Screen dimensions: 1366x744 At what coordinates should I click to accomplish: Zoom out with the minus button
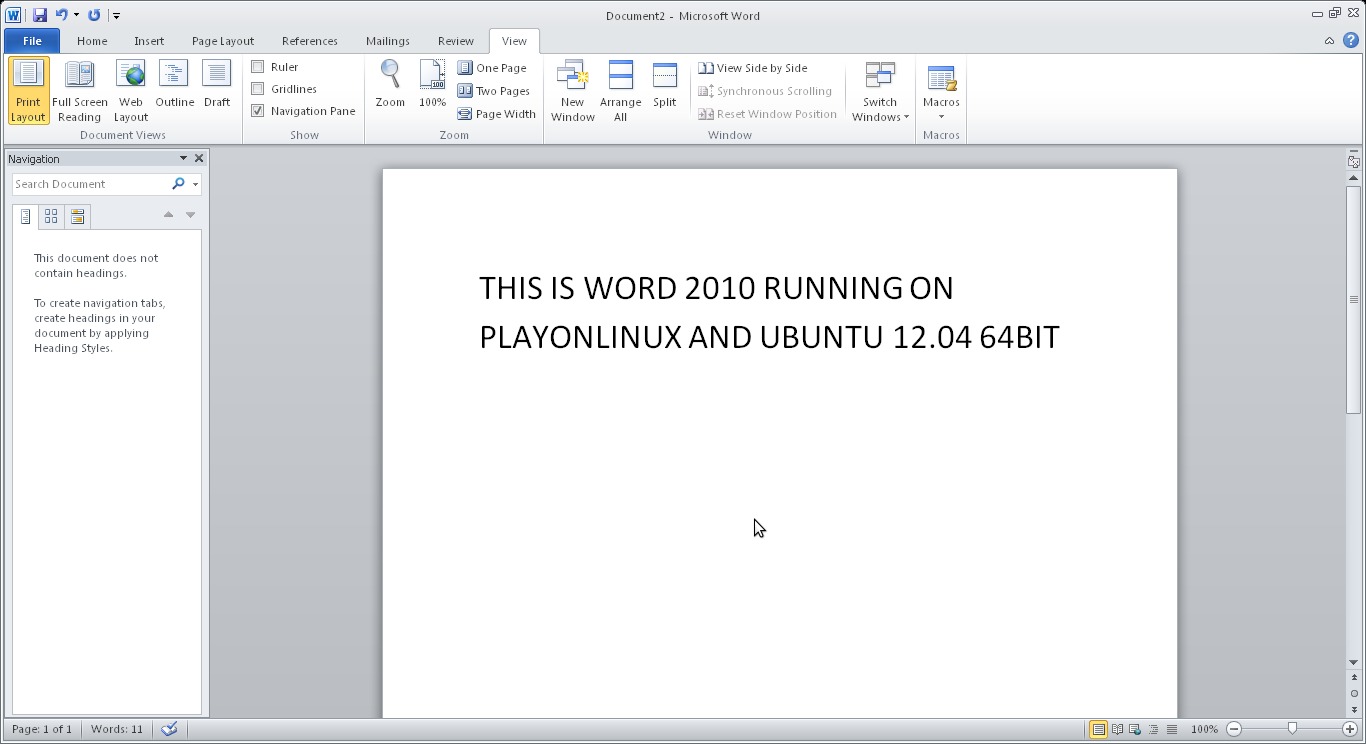coord(1234,729)
